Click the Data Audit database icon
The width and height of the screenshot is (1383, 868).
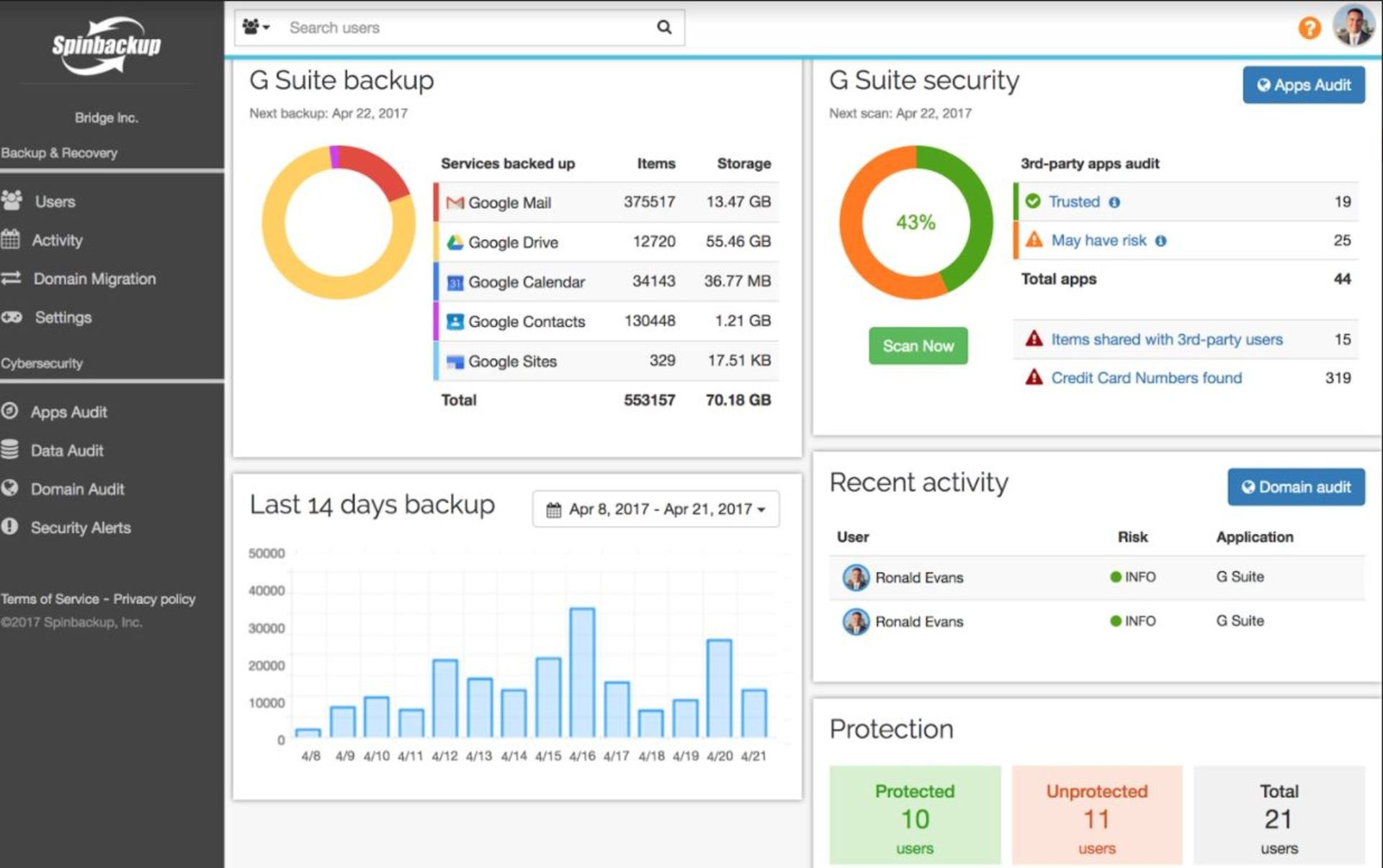(9, 450)
